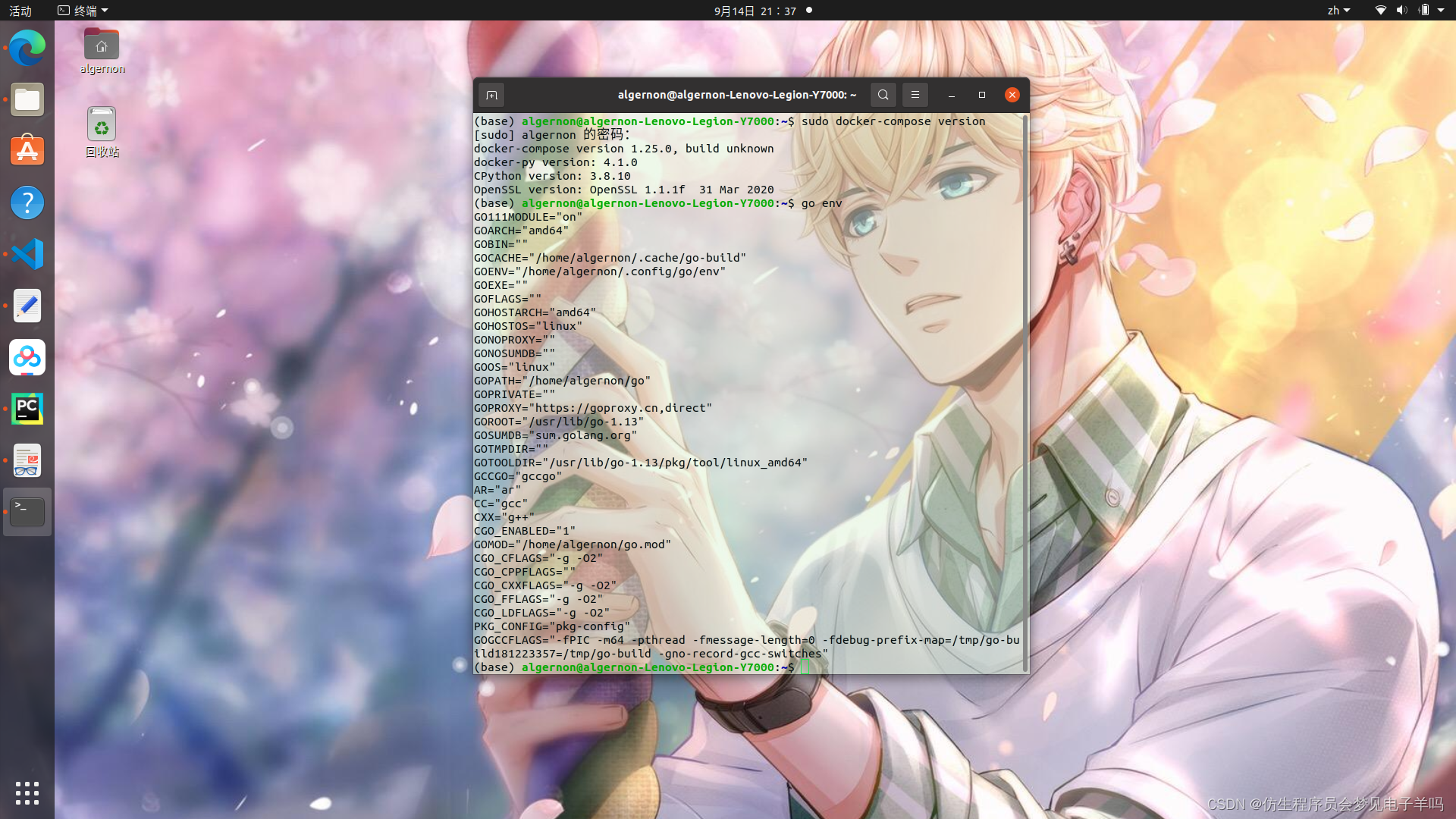
Task: Click the GCCGO="gccgo" line
Action: [x=518, y=476]
